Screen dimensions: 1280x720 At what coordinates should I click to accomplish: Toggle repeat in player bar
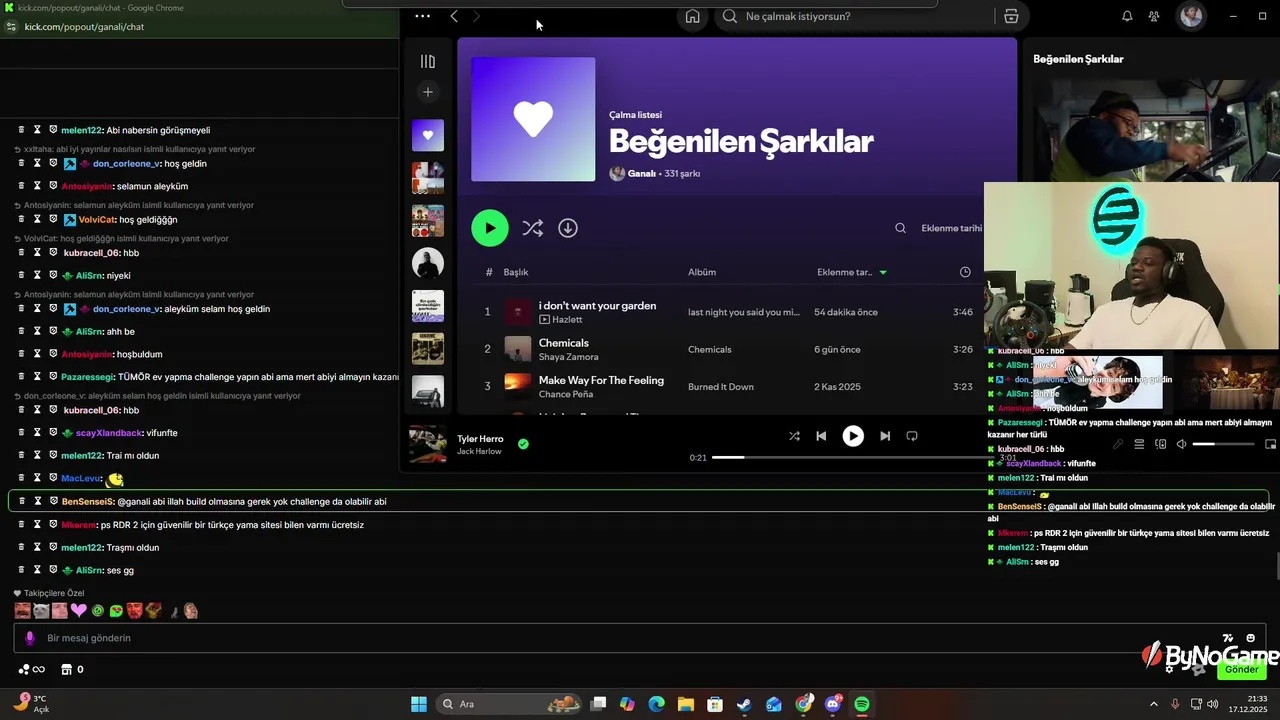pyautogui.click(x=912, y=436)
